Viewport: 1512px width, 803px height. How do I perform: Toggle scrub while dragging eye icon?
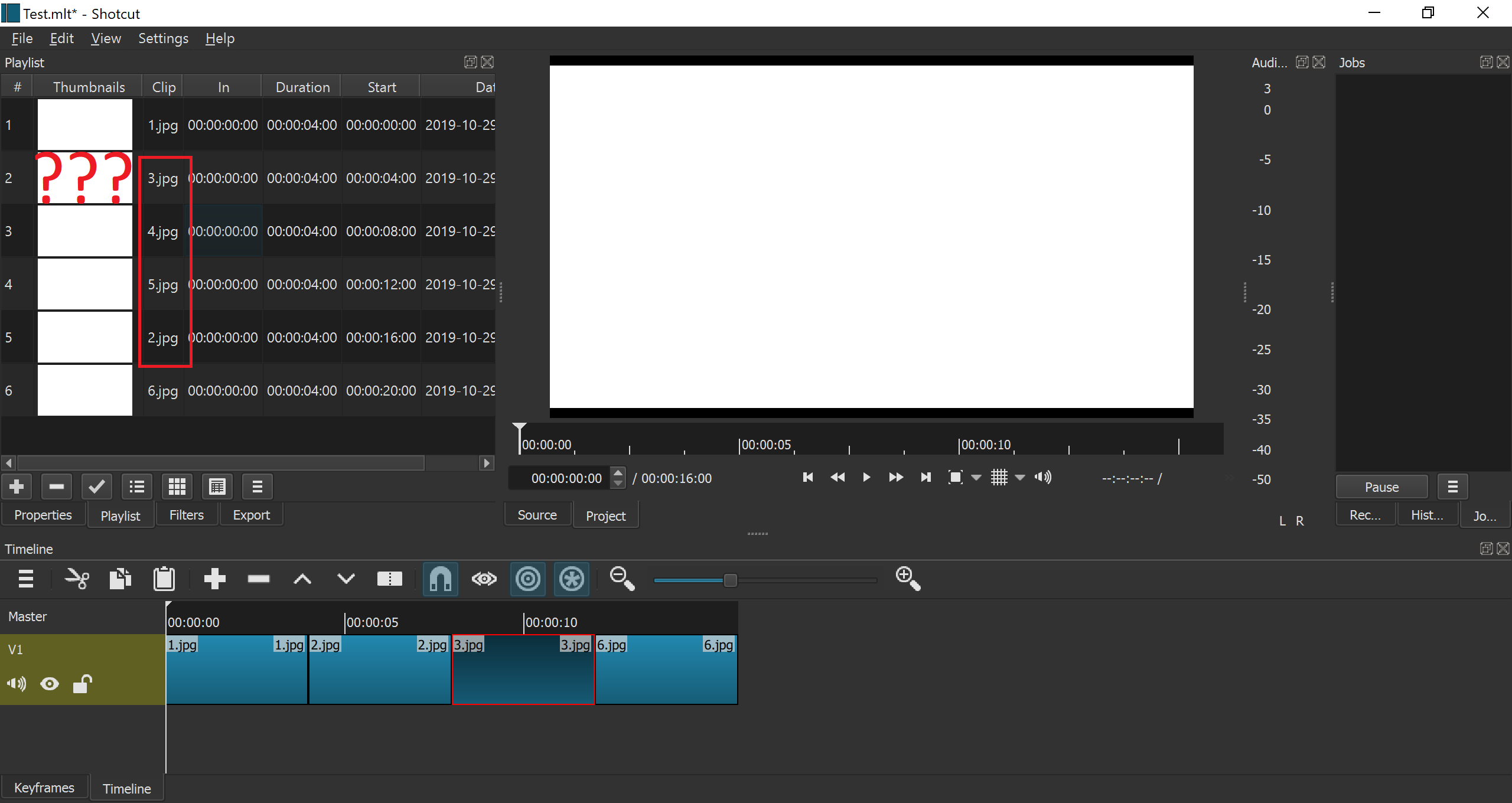point(484,579)
